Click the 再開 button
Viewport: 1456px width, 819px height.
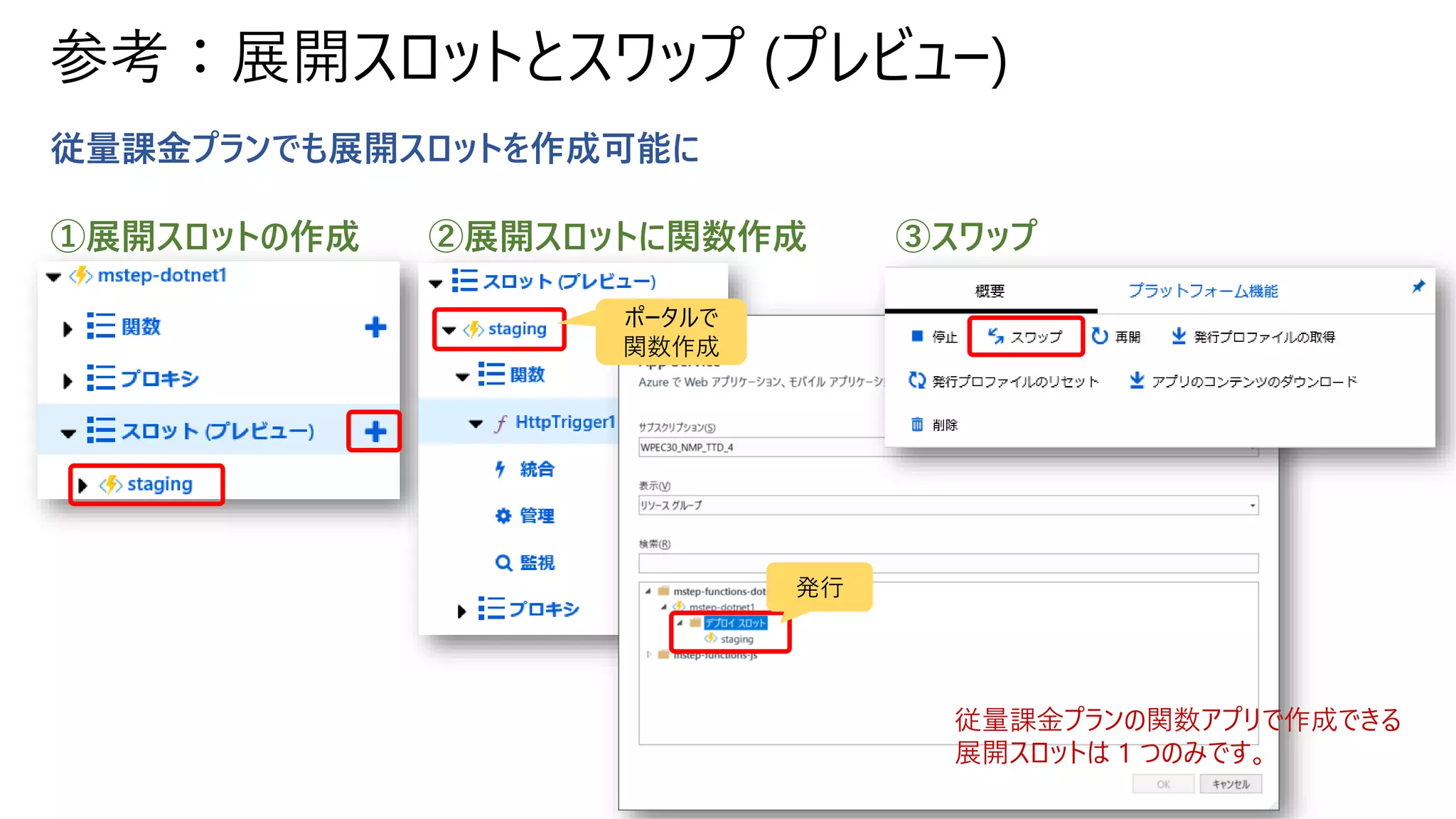(x=1116, y=336)
